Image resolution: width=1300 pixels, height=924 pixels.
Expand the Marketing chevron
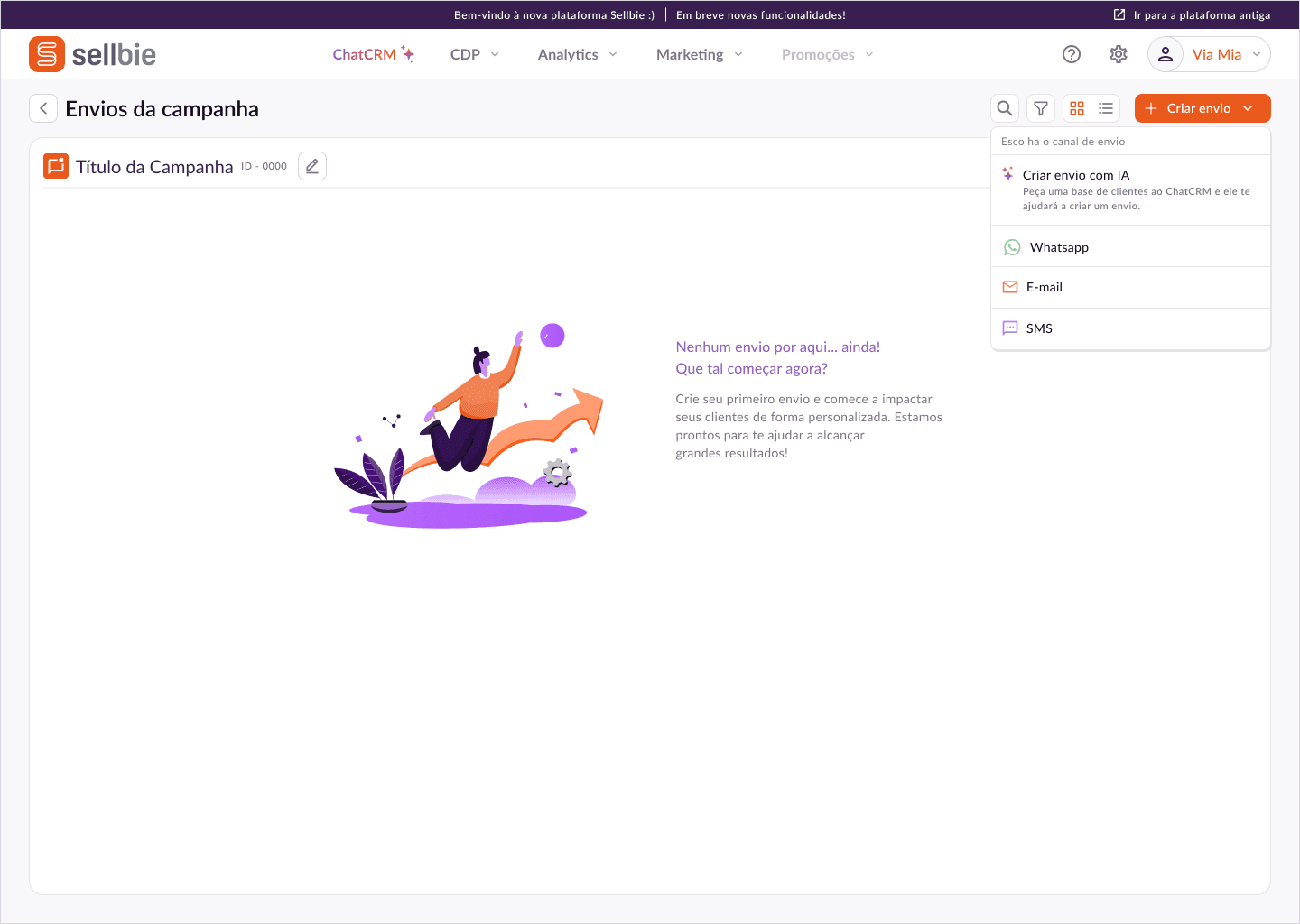[x=738, y=54]
